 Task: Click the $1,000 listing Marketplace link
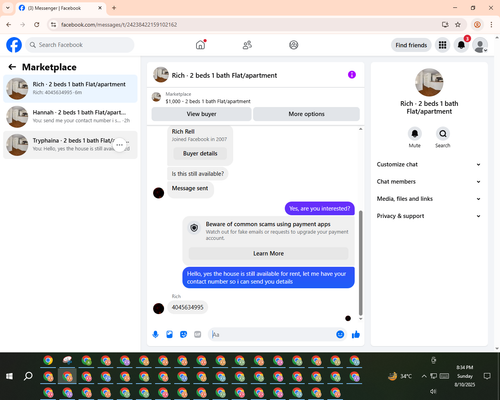click(x=208, y=101)
